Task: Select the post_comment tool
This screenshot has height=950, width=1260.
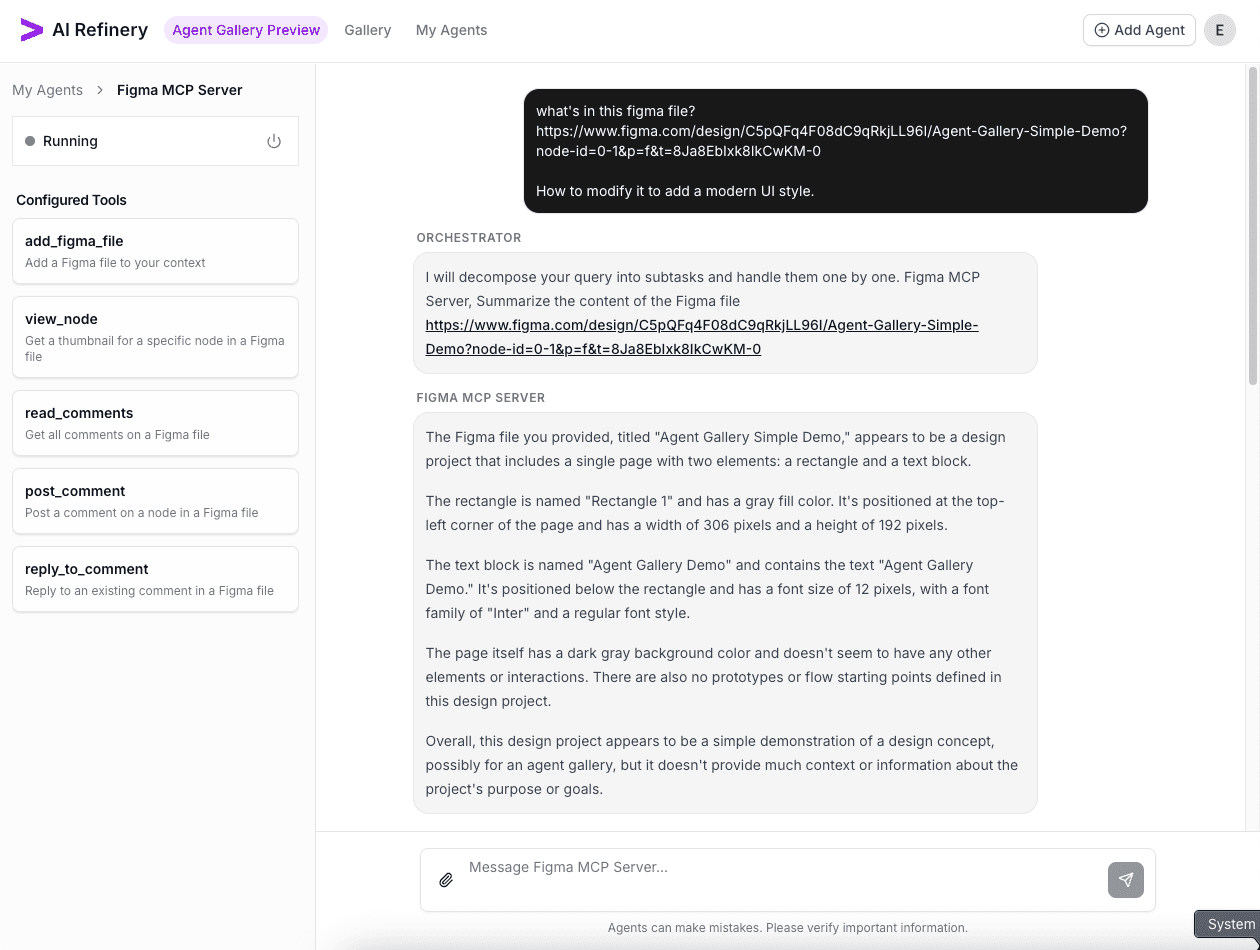Action: (155, 501)
